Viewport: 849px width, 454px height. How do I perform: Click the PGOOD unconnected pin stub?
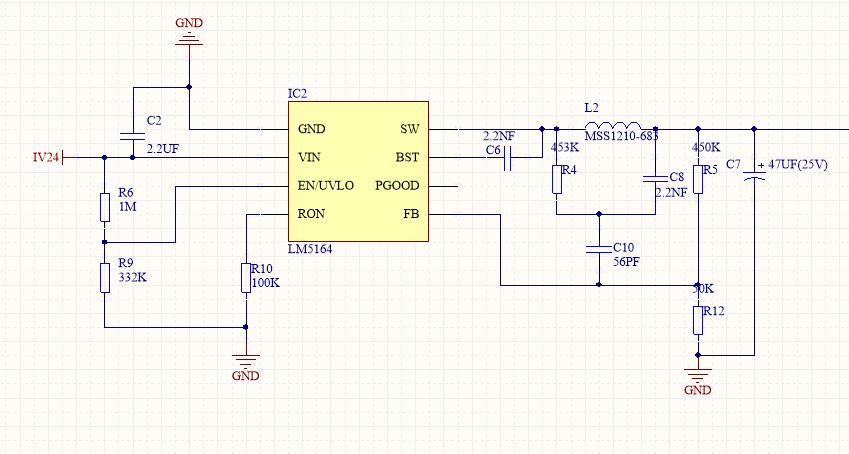(x=443, y=186)
